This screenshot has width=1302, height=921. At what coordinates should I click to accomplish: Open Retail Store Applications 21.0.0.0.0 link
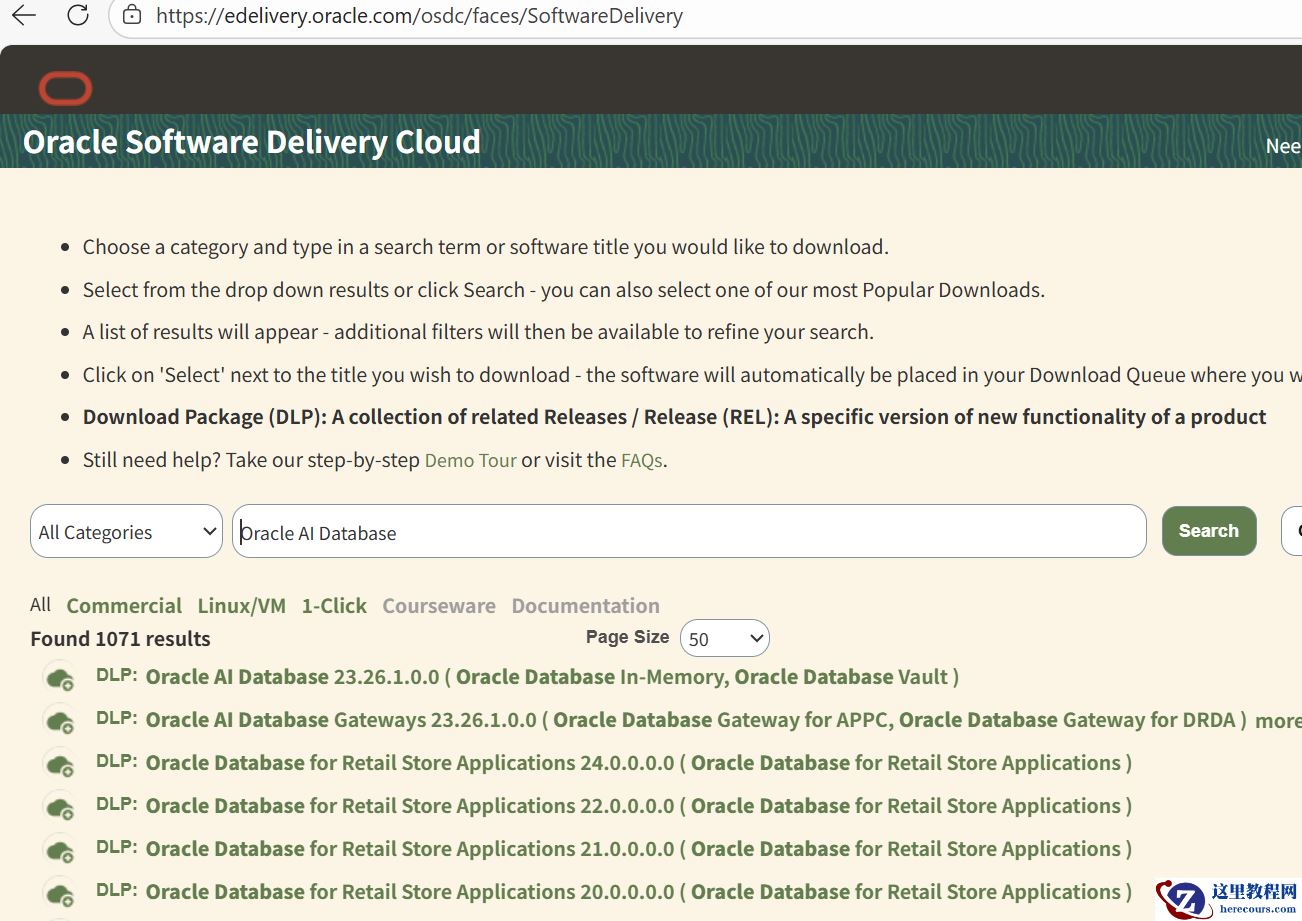(x=639, y=849)
